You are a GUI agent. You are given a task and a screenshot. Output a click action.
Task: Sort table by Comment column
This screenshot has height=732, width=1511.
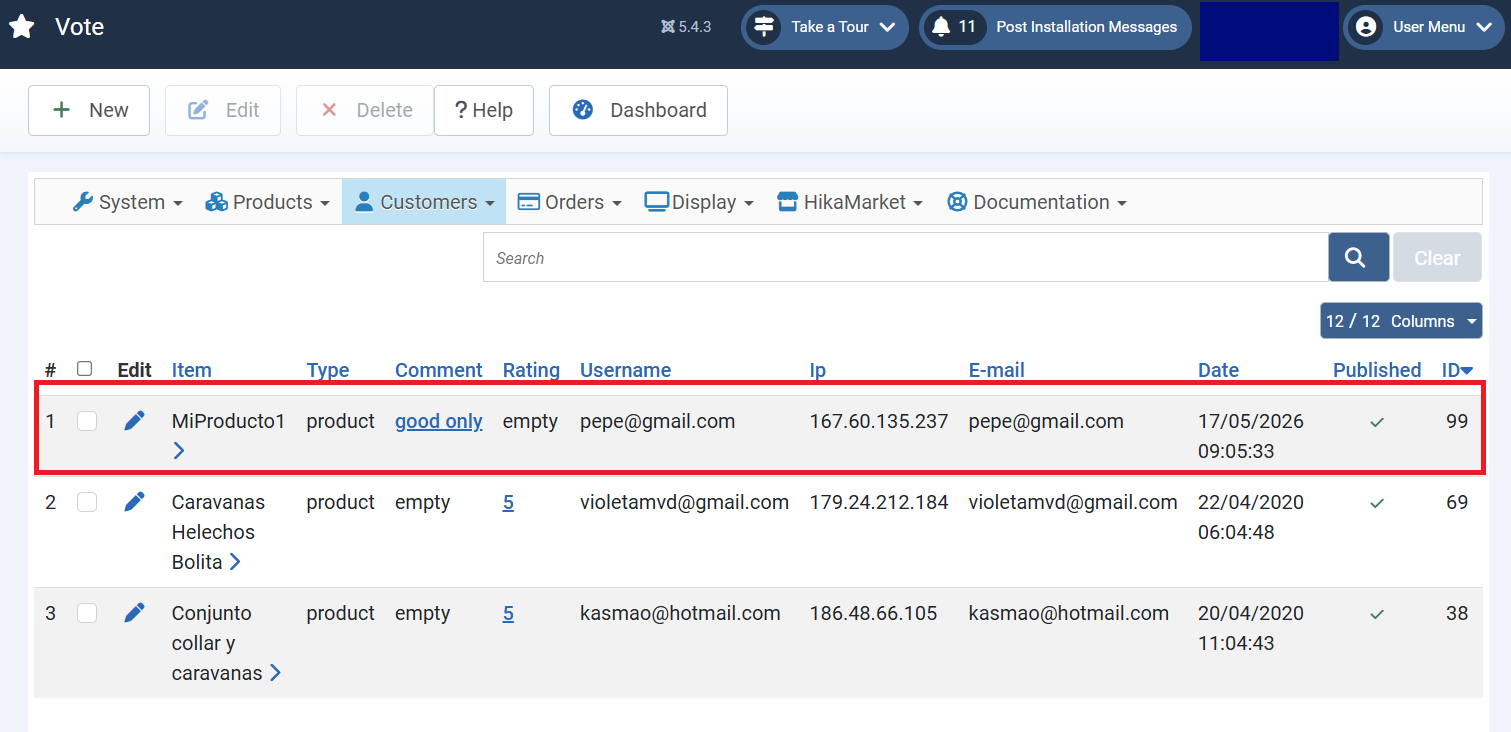click(x=439, y=370)
